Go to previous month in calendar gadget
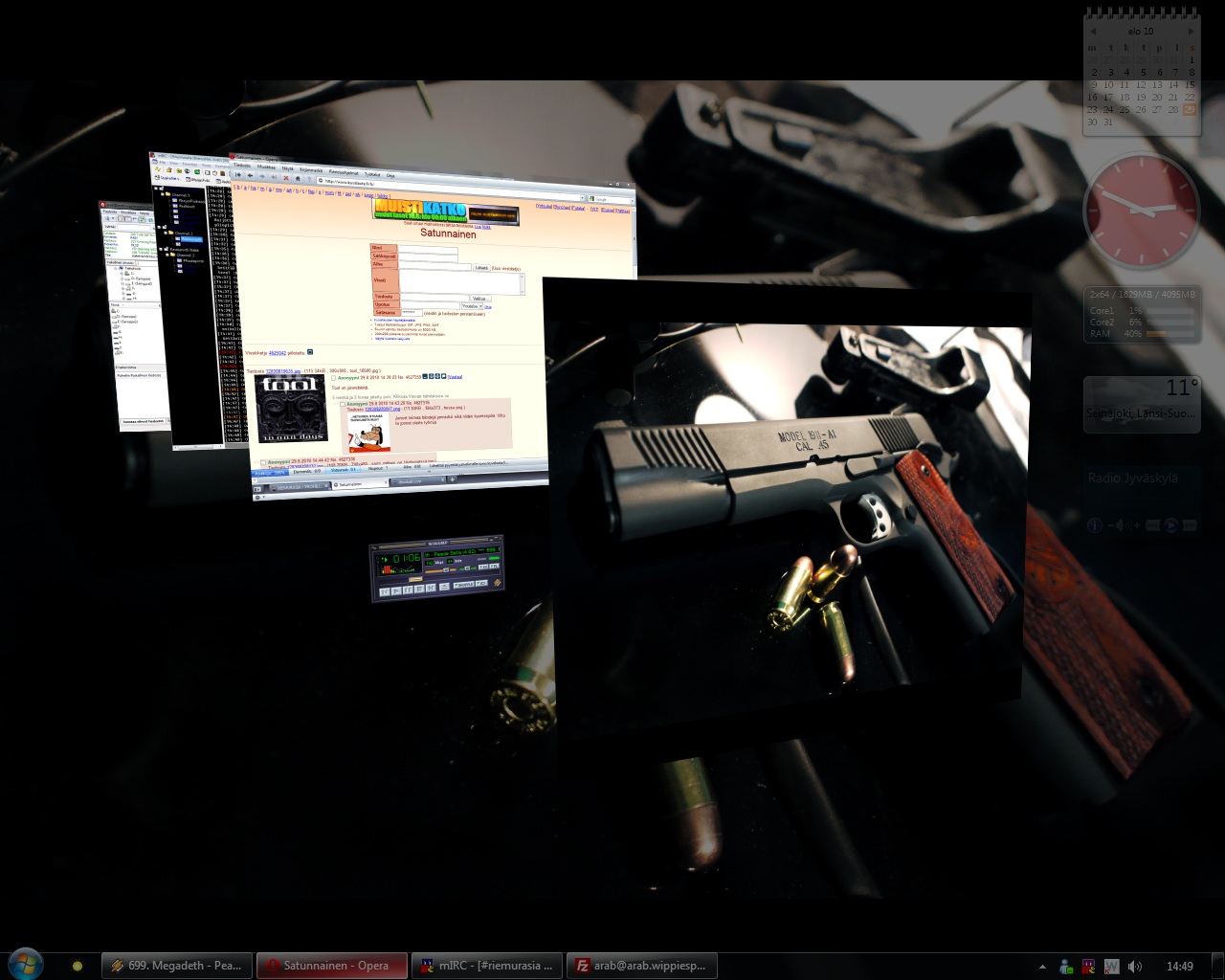The image size is (1225, 980). (1093, 32)
